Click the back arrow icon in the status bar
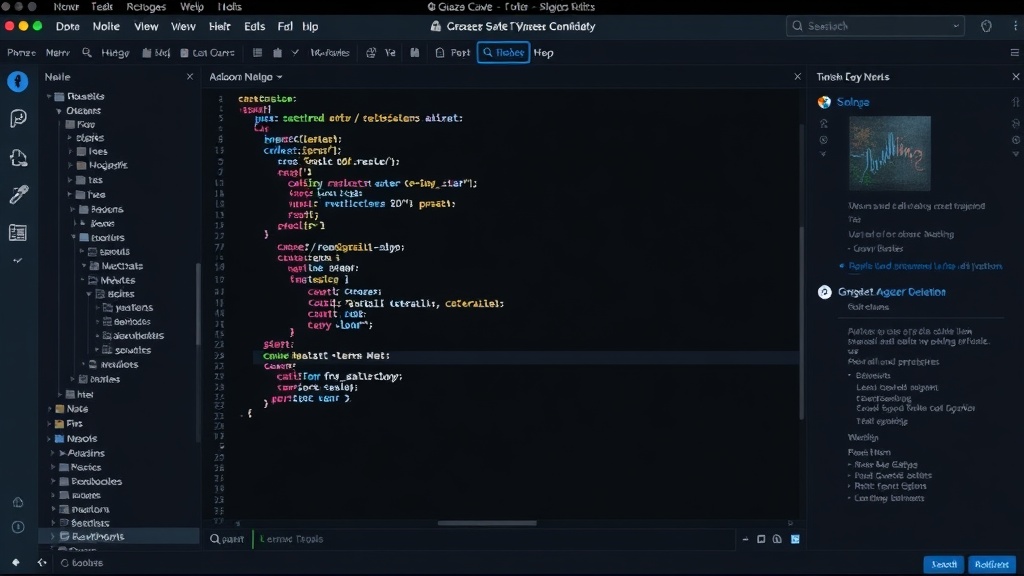1024x576 pixels. 42,562
